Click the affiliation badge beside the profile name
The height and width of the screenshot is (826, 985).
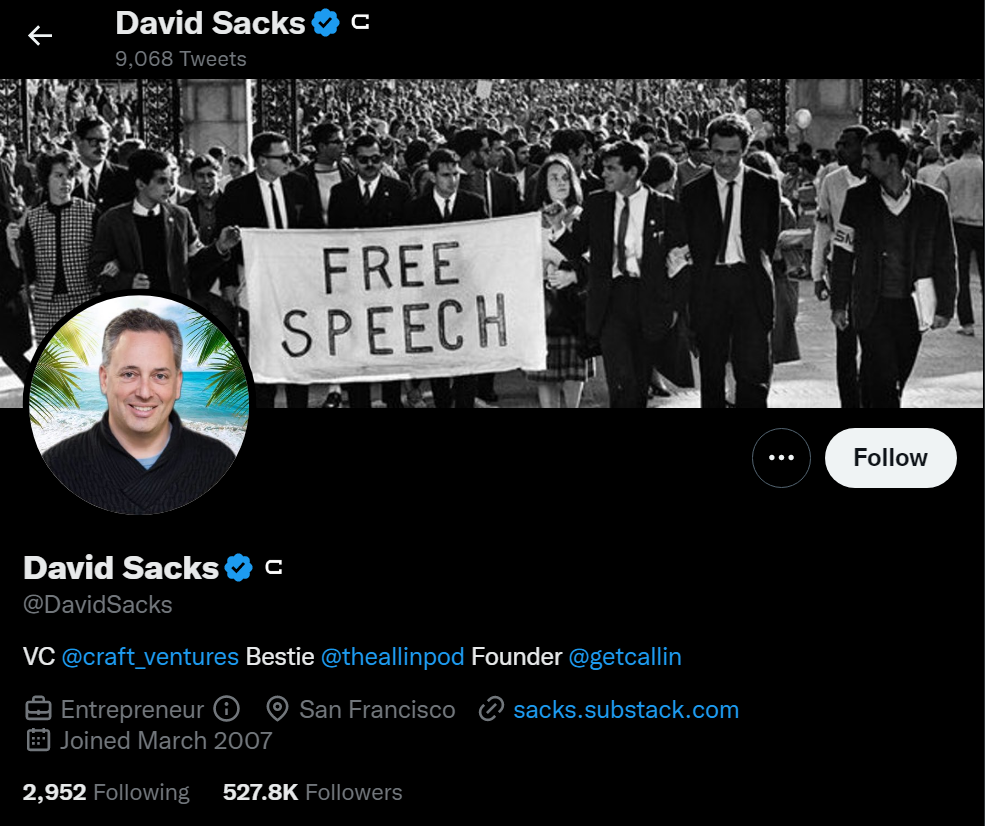point(274,568)
